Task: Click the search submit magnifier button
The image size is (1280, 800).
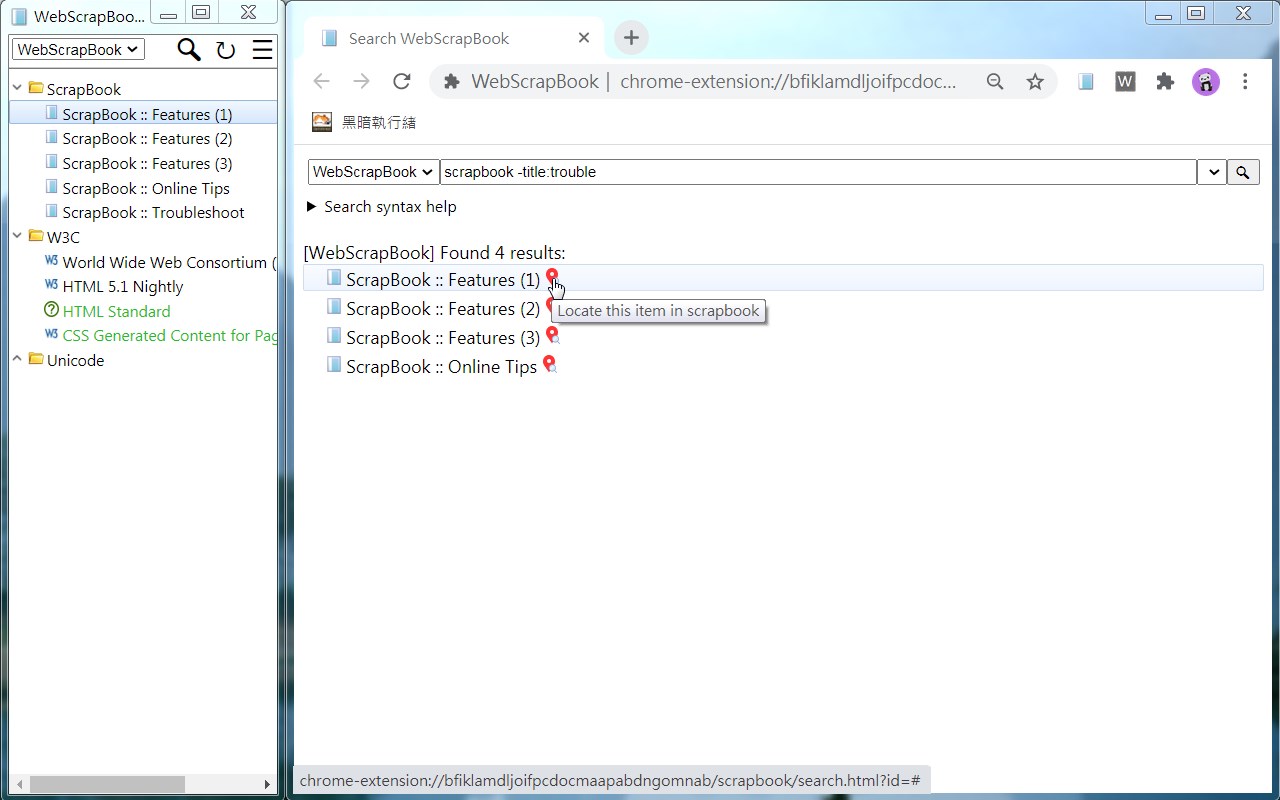Action: click(x=1243, y=172)
